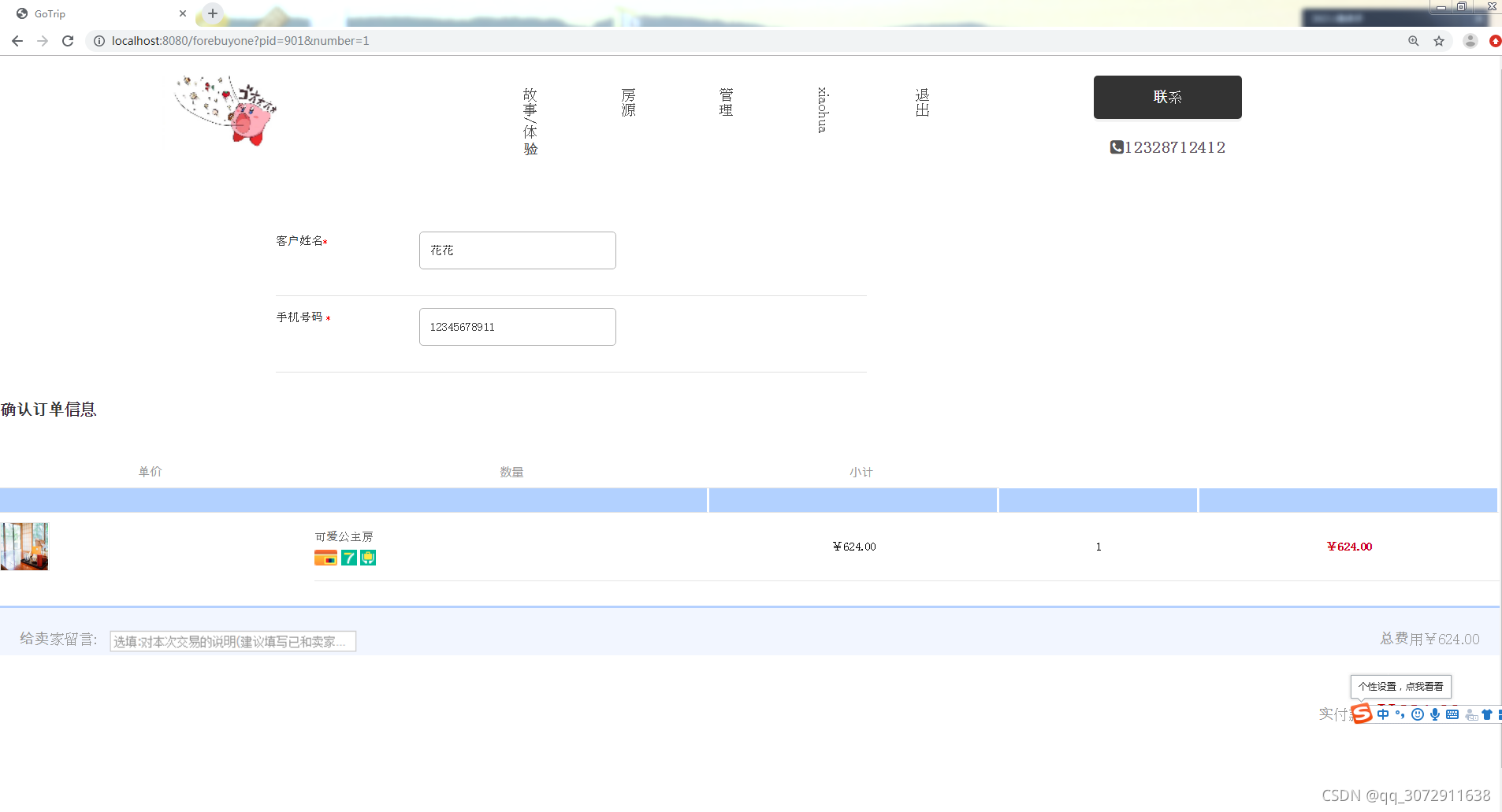Click the red subtotal ￥624.00

click(1349, 547)
